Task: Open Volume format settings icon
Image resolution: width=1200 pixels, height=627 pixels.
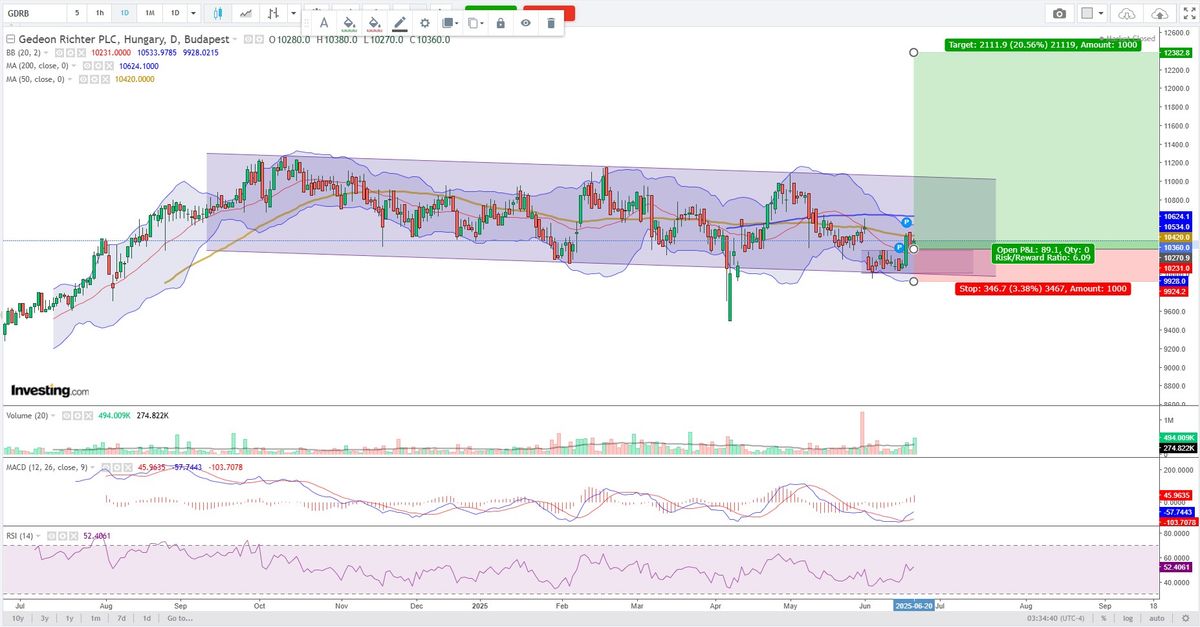Action: [x=77, y=416]
